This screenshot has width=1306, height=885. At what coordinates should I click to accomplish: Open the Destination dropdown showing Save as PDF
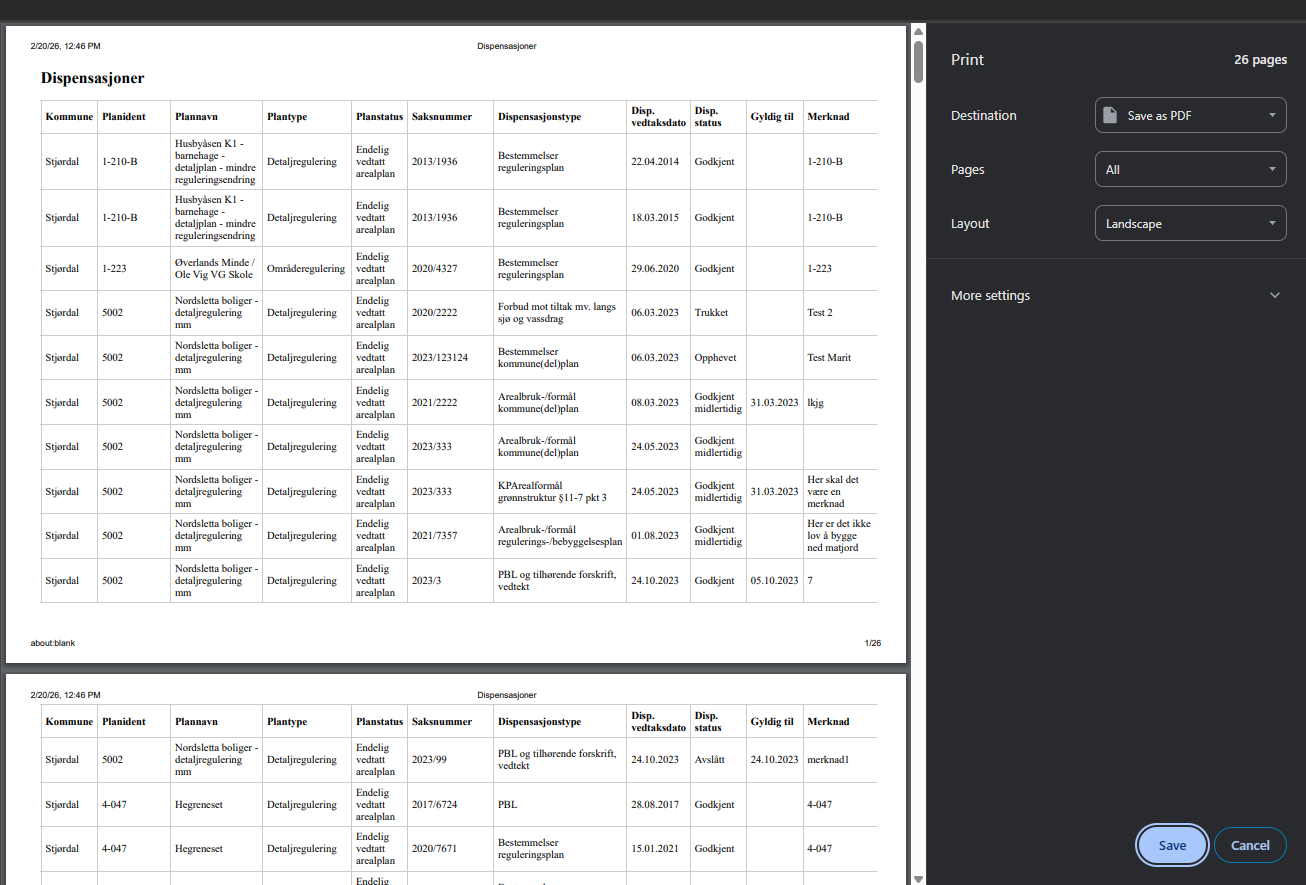pos(1190,116)
